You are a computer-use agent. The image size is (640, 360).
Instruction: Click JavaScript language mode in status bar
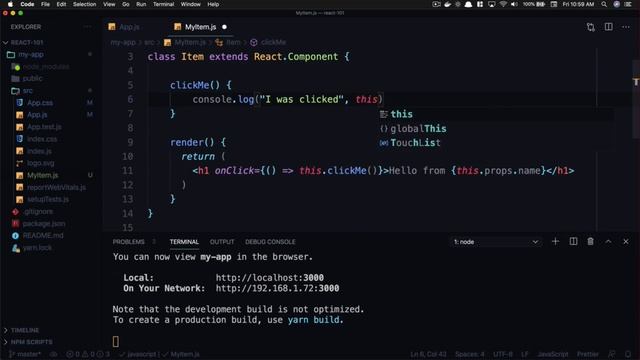pyautogui.click(x=553, y=354)
